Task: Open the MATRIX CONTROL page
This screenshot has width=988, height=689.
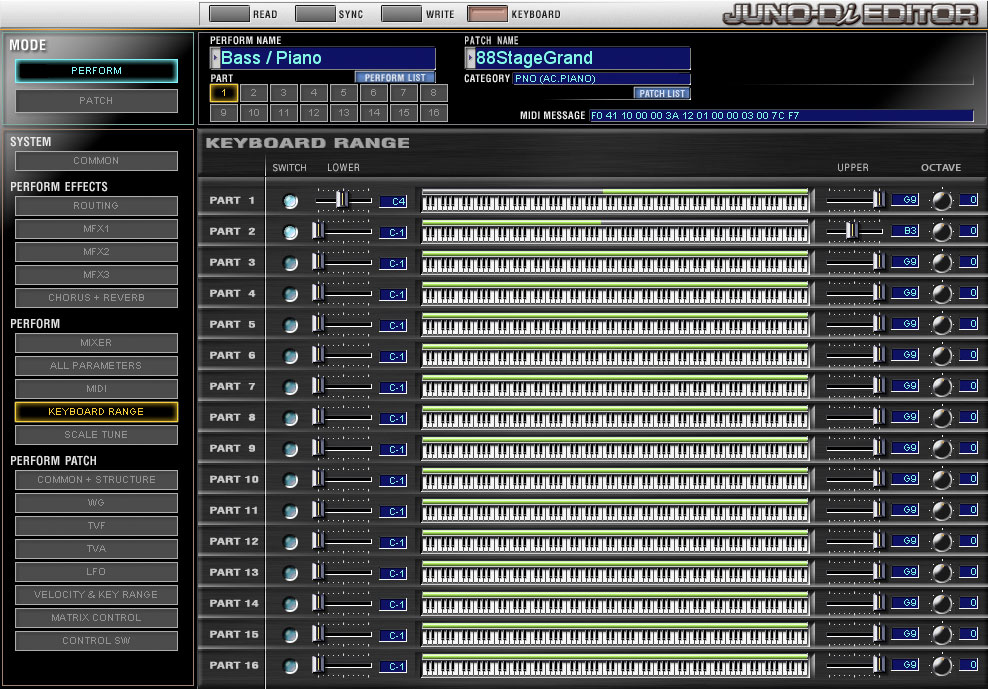Action: pos(96,618)
